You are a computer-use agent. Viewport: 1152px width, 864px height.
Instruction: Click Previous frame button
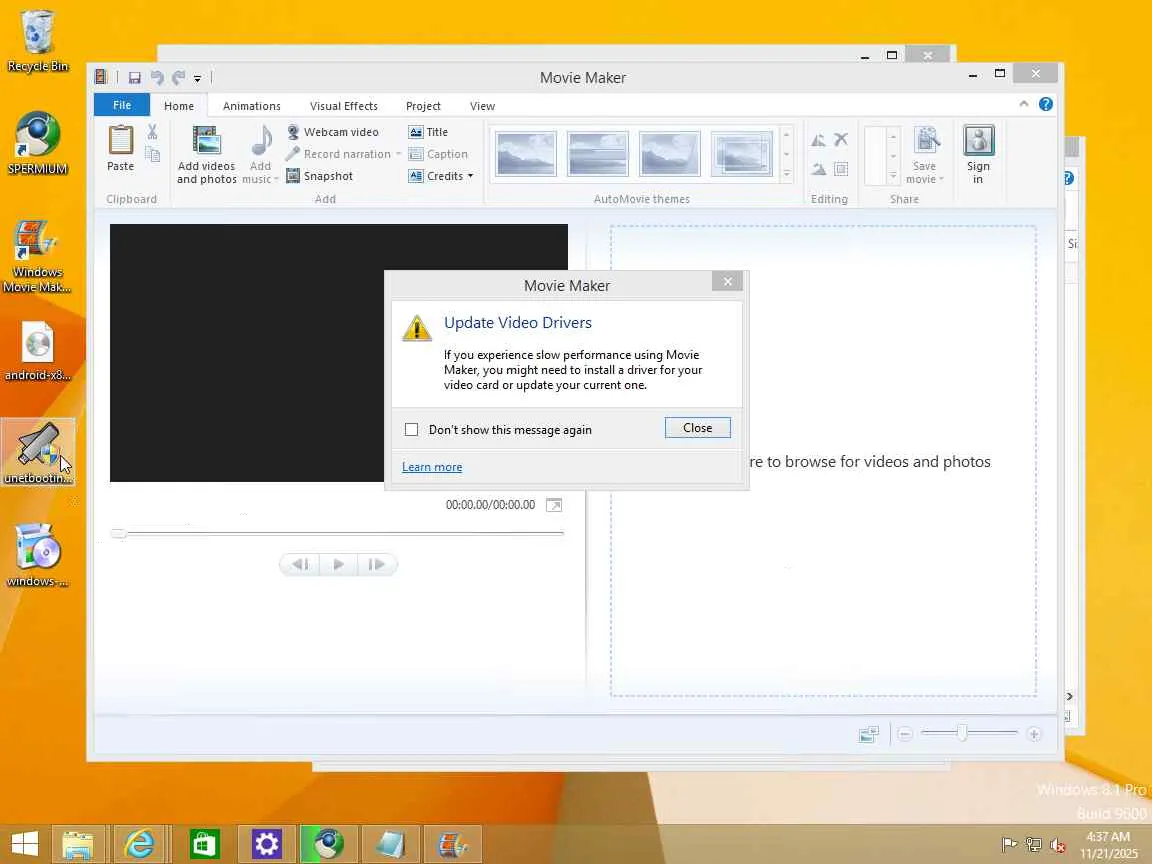(x=300, y=564)
